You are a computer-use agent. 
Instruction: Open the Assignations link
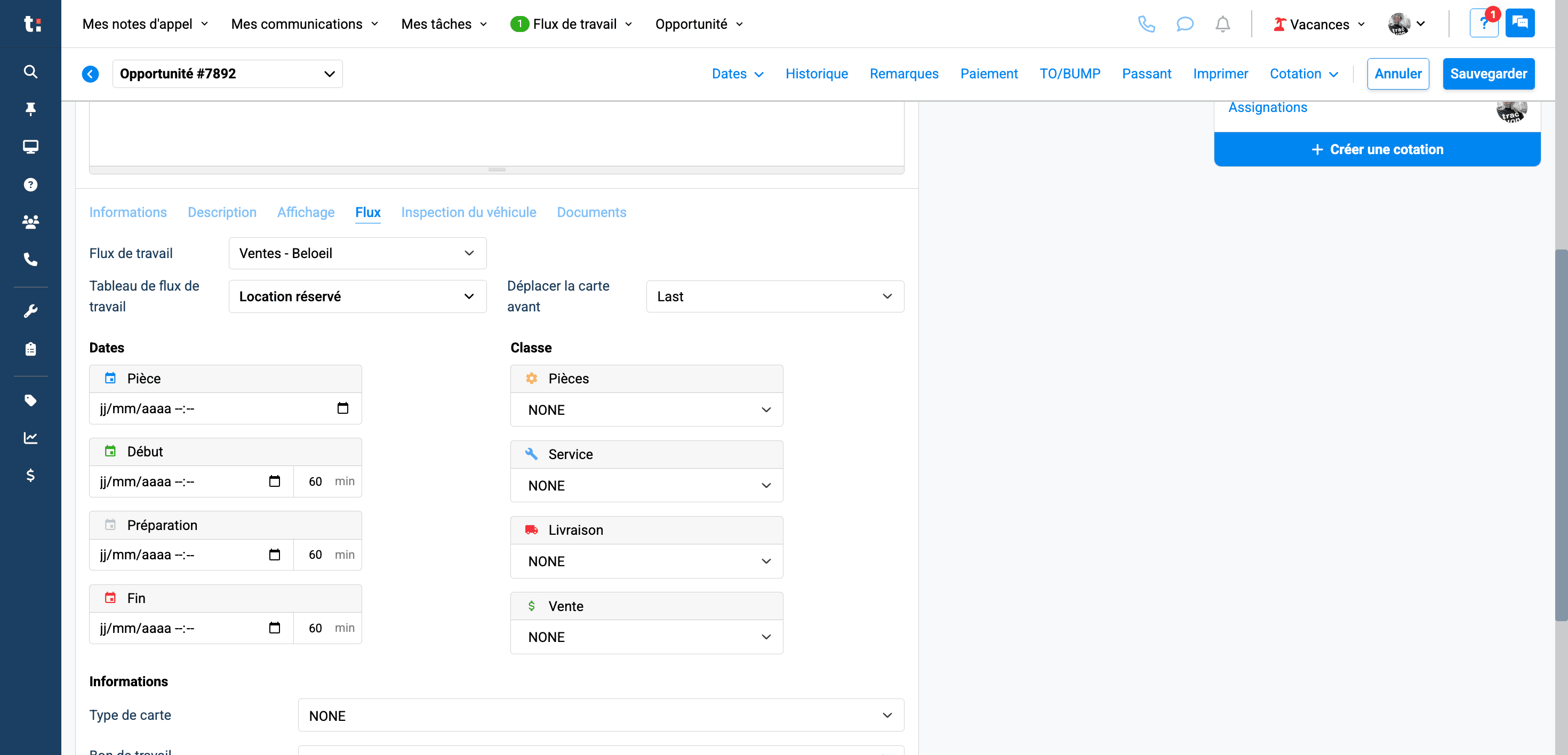tap(1267, 107)
